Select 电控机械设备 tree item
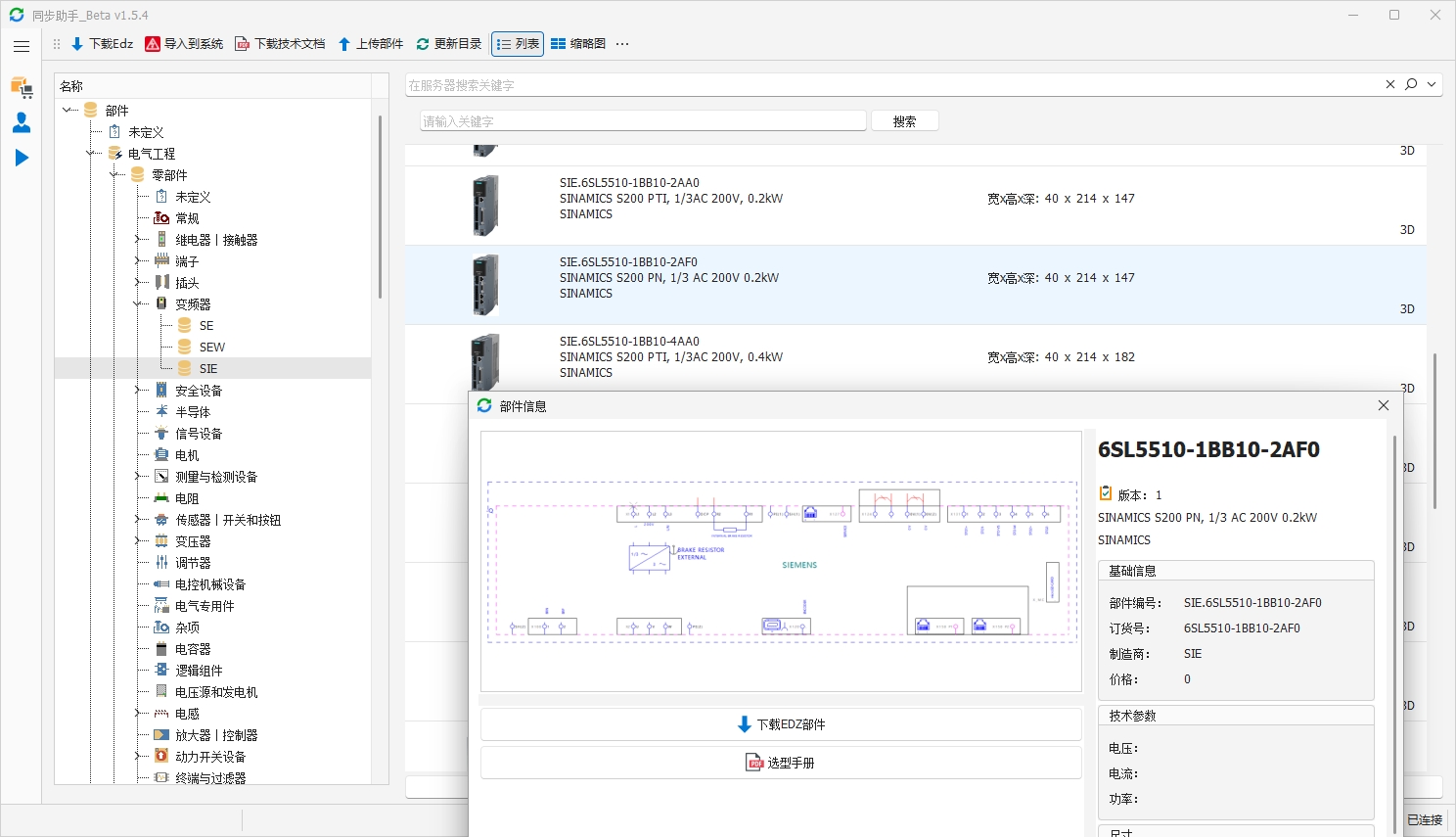The width and height of the screenshot is (1456, 837). (x=210, y=583)
